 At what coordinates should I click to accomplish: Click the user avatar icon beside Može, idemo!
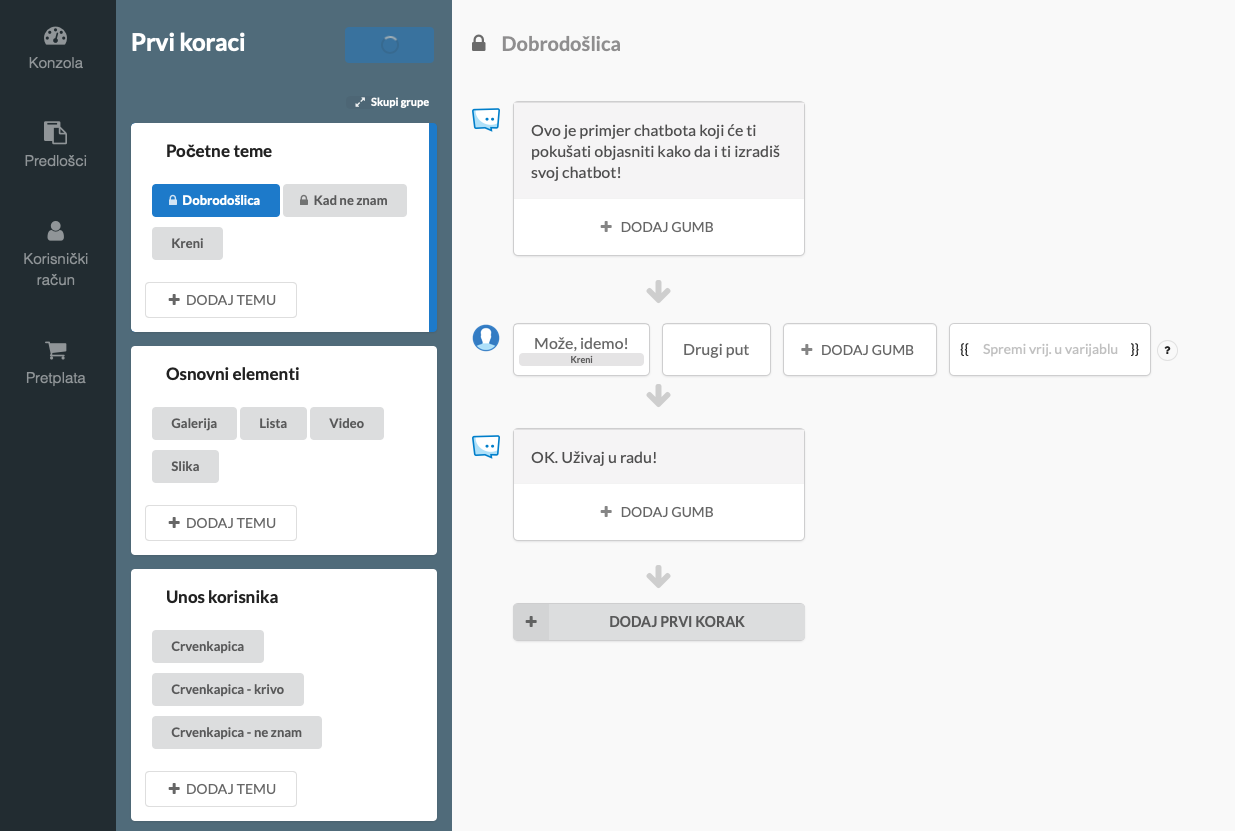[x=486, y=338]
